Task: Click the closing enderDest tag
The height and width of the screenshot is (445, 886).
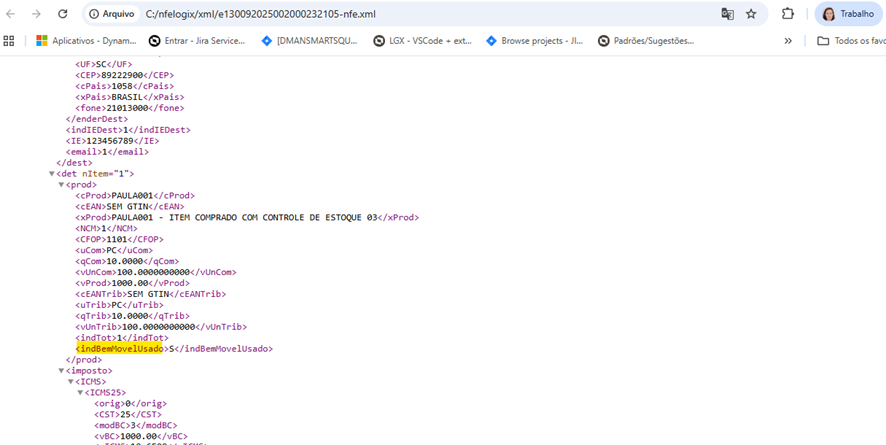Action: [97, 119]
